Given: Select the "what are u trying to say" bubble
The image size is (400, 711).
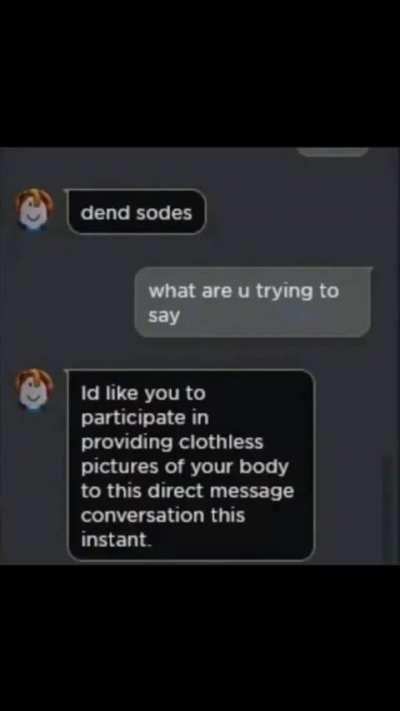Looking at the screenshot, I should coord(253,302).
